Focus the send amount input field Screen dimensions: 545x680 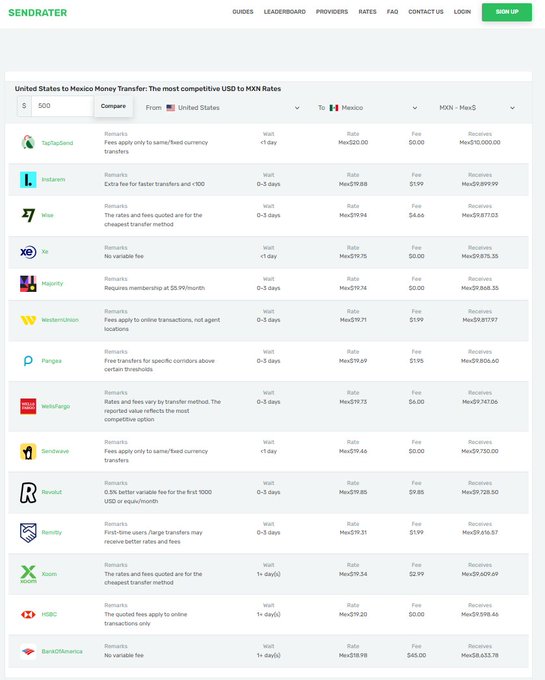[62, 106]
